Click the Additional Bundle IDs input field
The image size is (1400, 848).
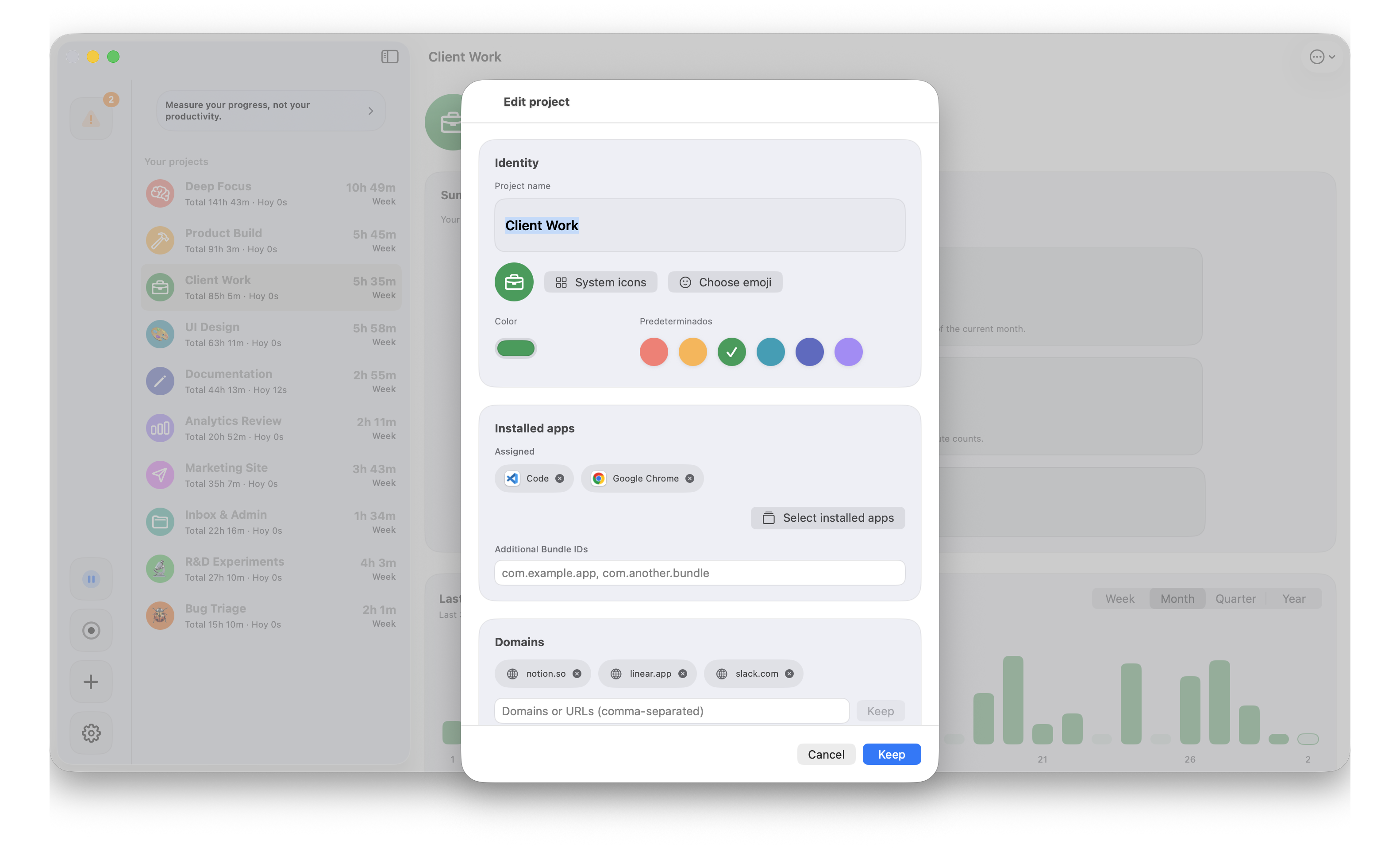point(700,573)
